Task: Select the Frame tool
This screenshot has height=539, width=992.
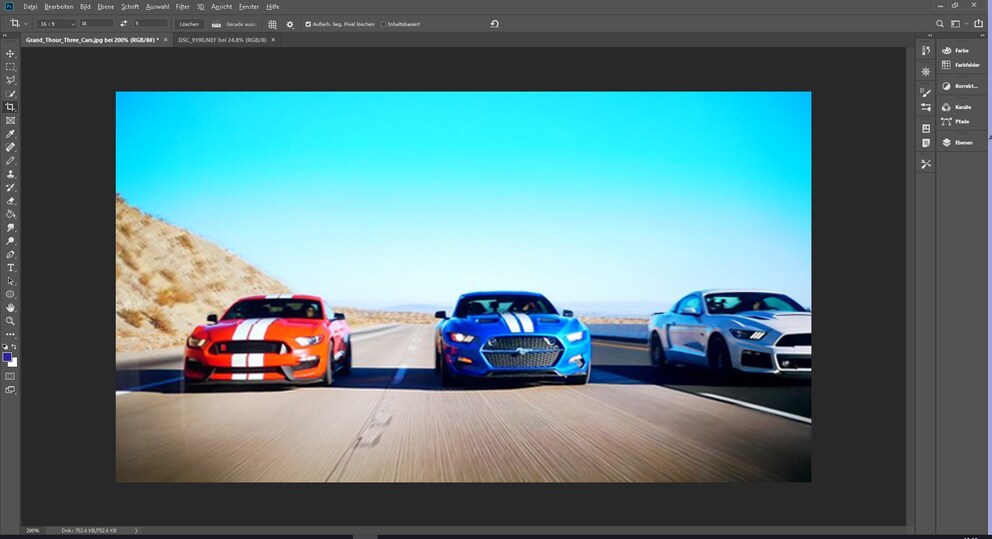Action: (10, 120)
